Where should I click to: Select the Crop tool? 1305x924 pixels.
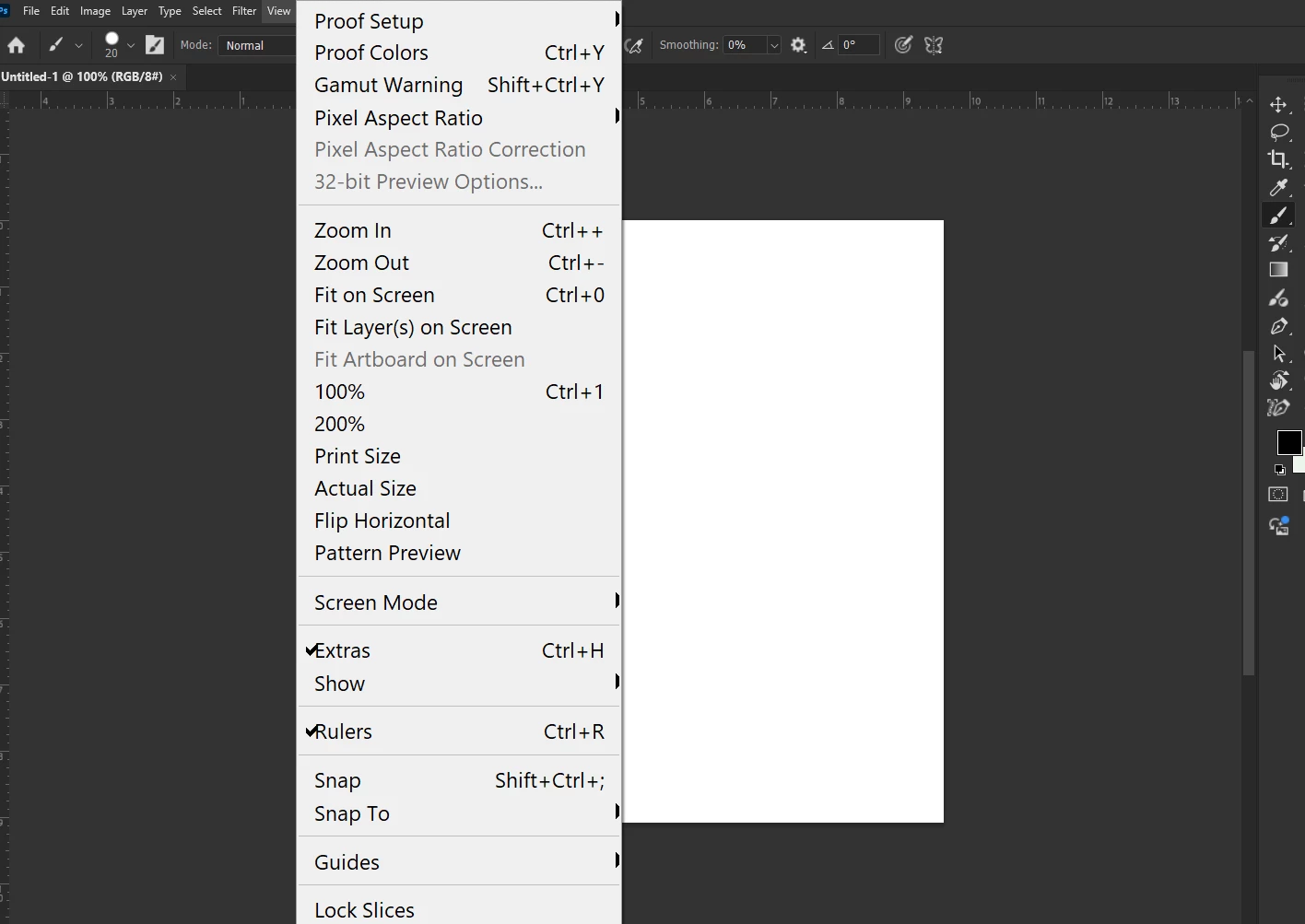(1278, 159)
